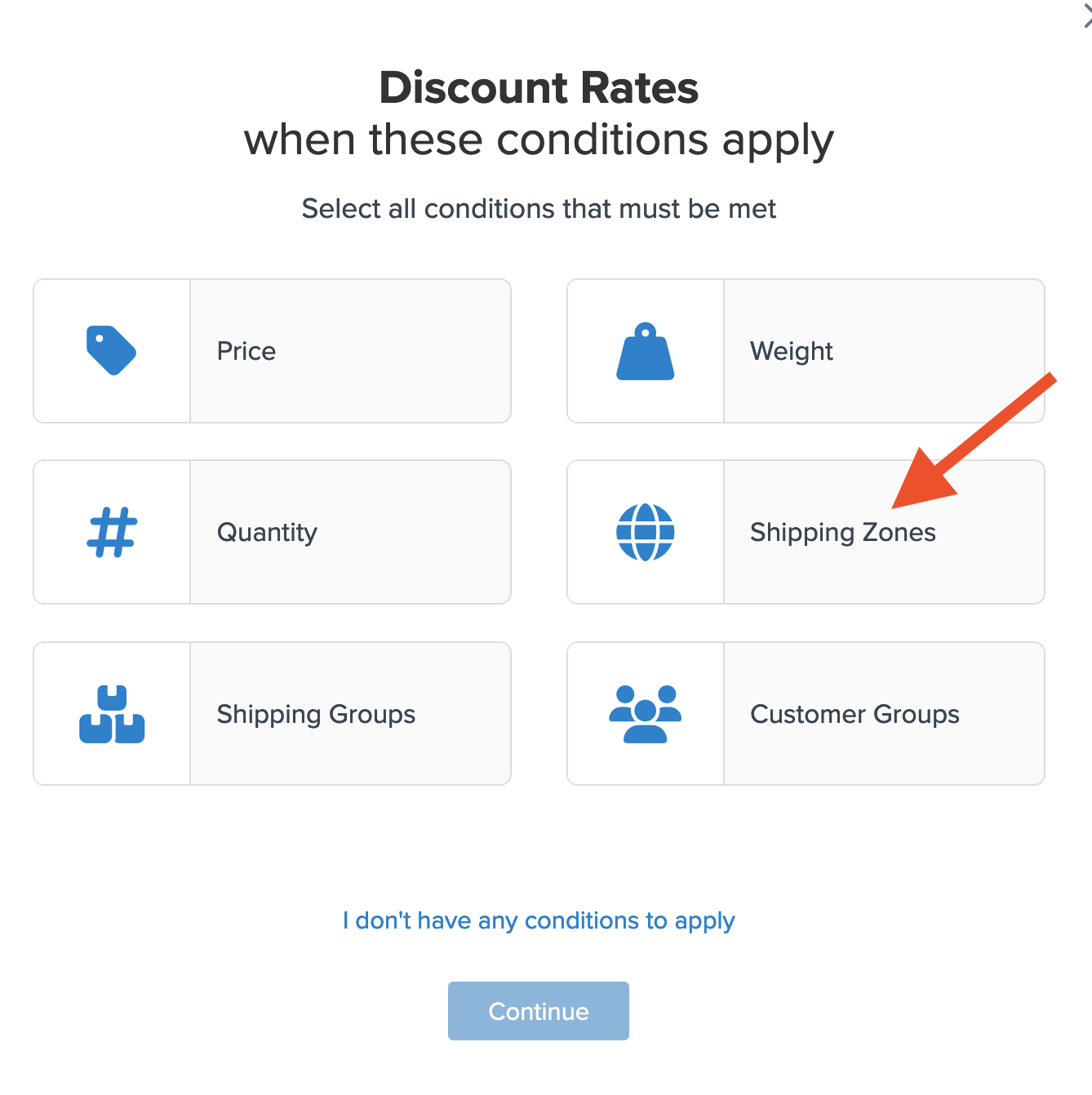1092x1095 pixels.
Task: Enable the Quantity condition label
Action: (267, 533)
